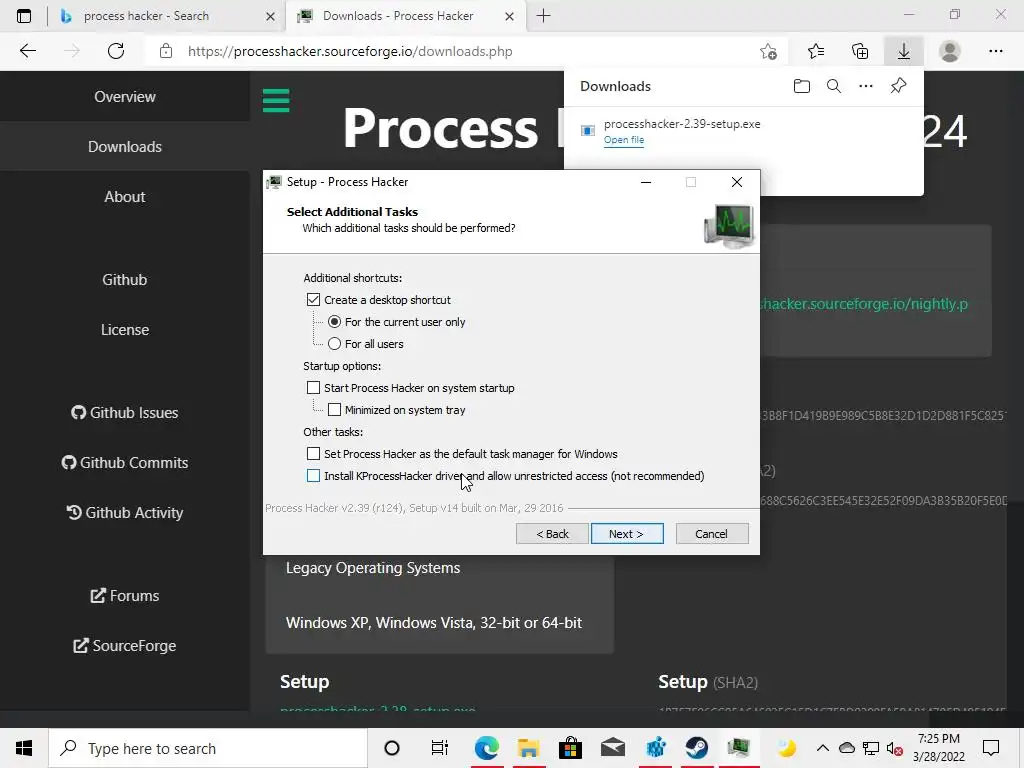Open Microsoft Edge from taskbar
Image resolution: width=1024 pixels, height=768 pixels.
(487, 748)
